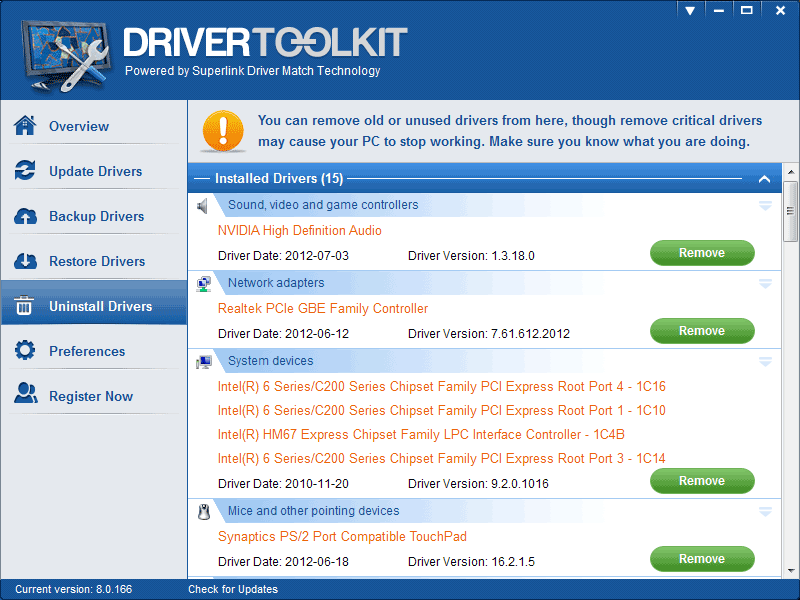Image resolution: width=800 pixels, height=600 pixels.
Task: Open the Backup Drivers tab
Action: (x=96, y=216)
